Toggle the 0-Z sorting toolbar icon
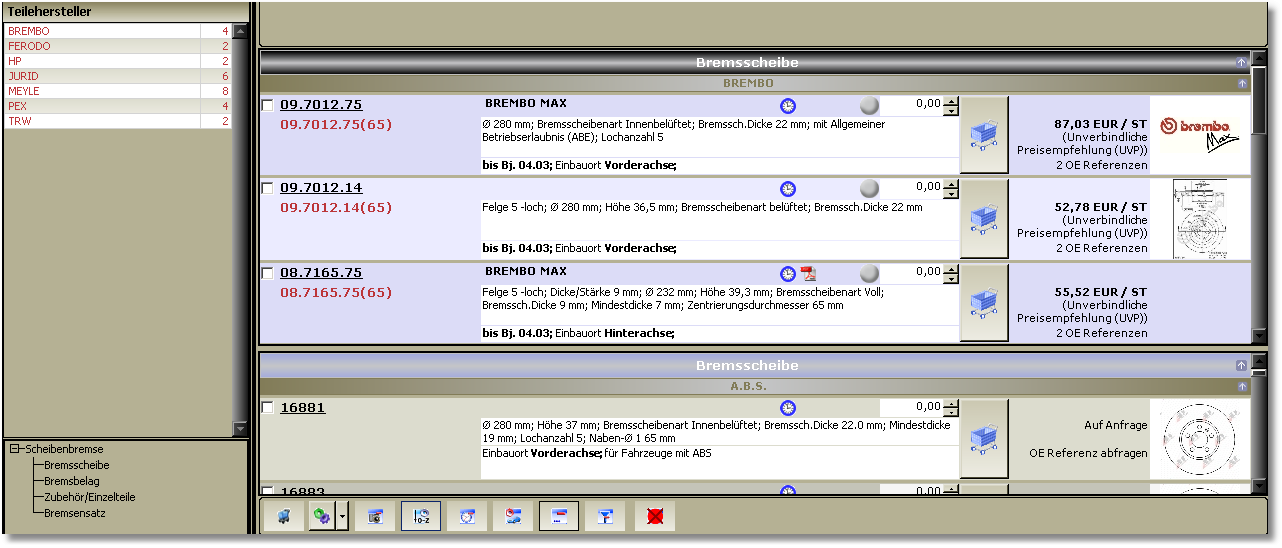Viewport: 1282px width, 548px height. [x=421, y=516]
